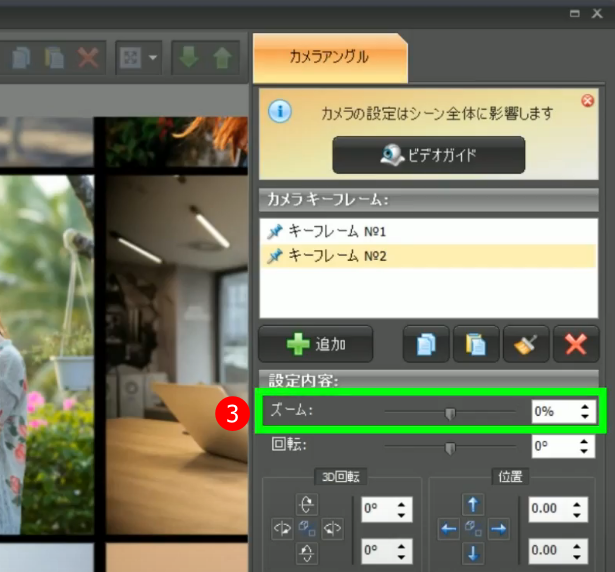This screenshot has height=572, width=615.
Task: Click the 3D rotate upward icon
Action: click(308, 506)
